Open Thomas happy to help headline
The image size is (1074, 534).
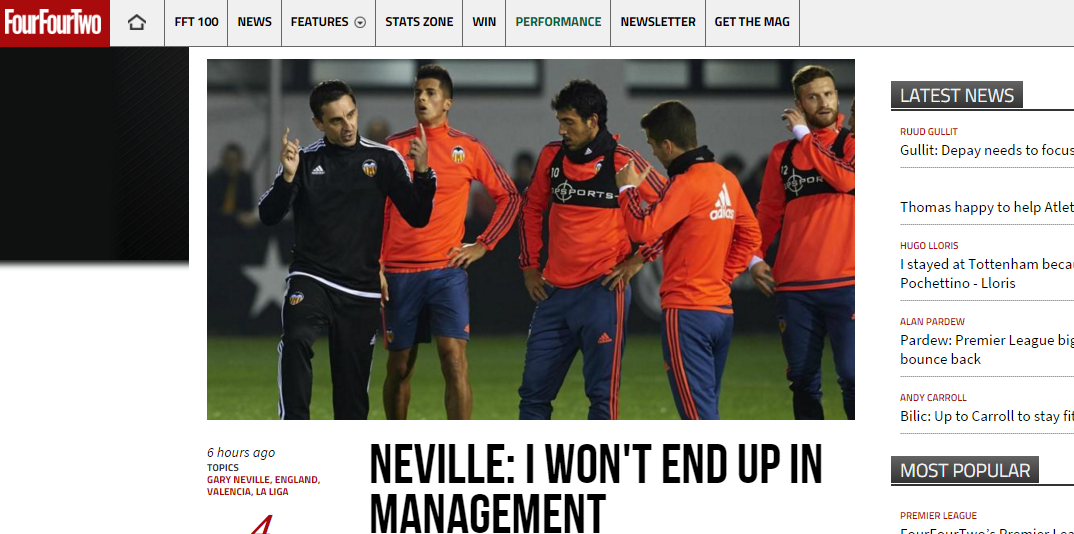tap(987, 207)
